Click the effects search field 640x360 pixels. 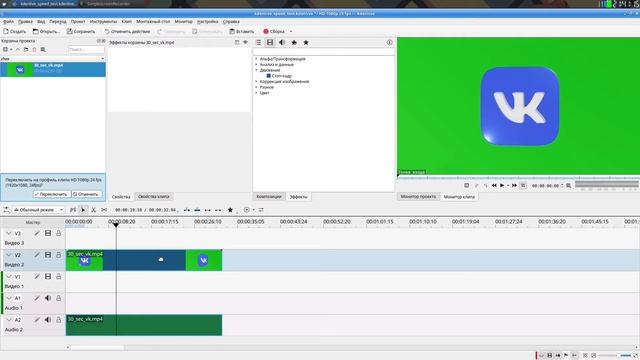(x=324, y=52)
